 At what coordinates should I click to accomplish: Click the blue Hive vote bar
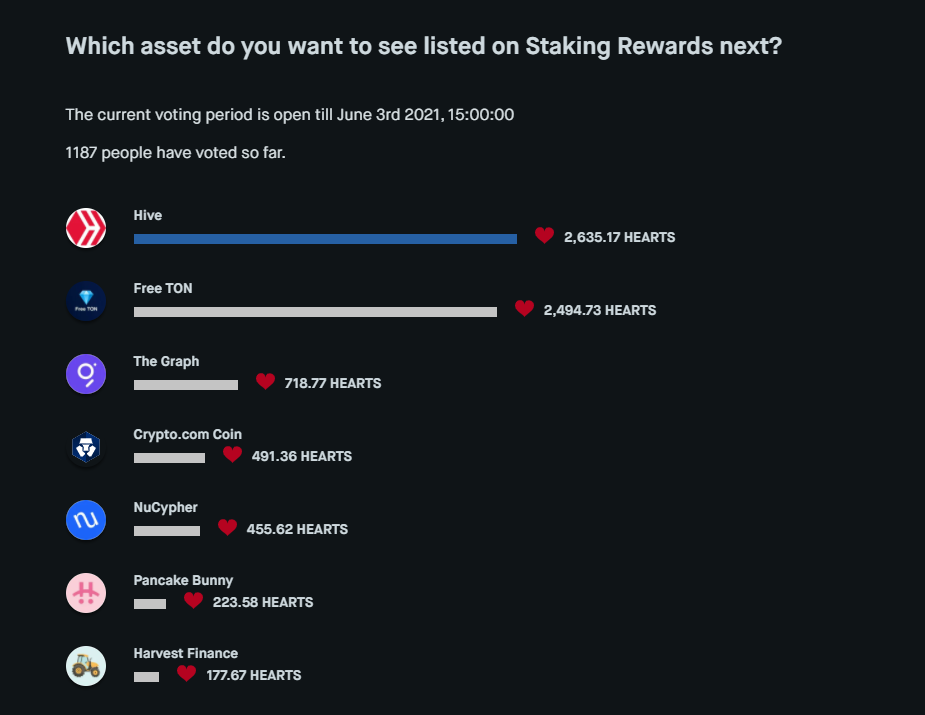tap(325, 239)
